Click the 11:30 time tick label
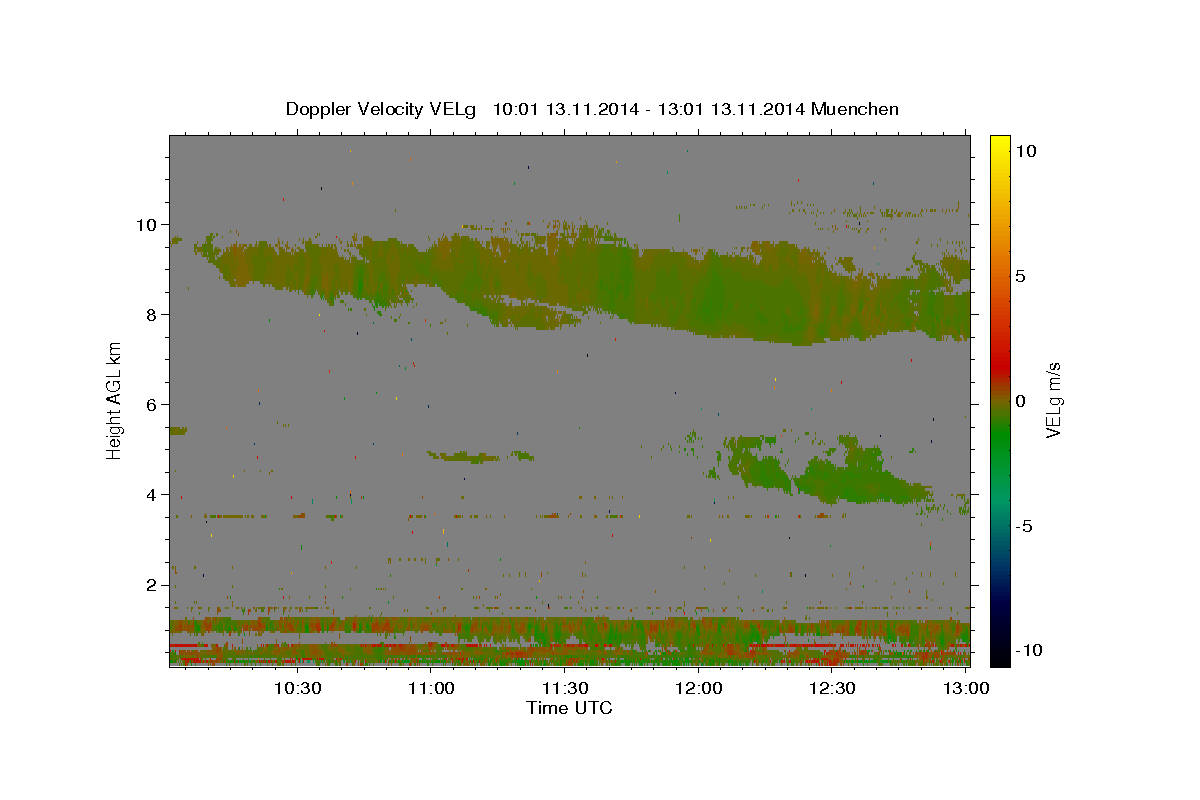 (x=565, y=688)
